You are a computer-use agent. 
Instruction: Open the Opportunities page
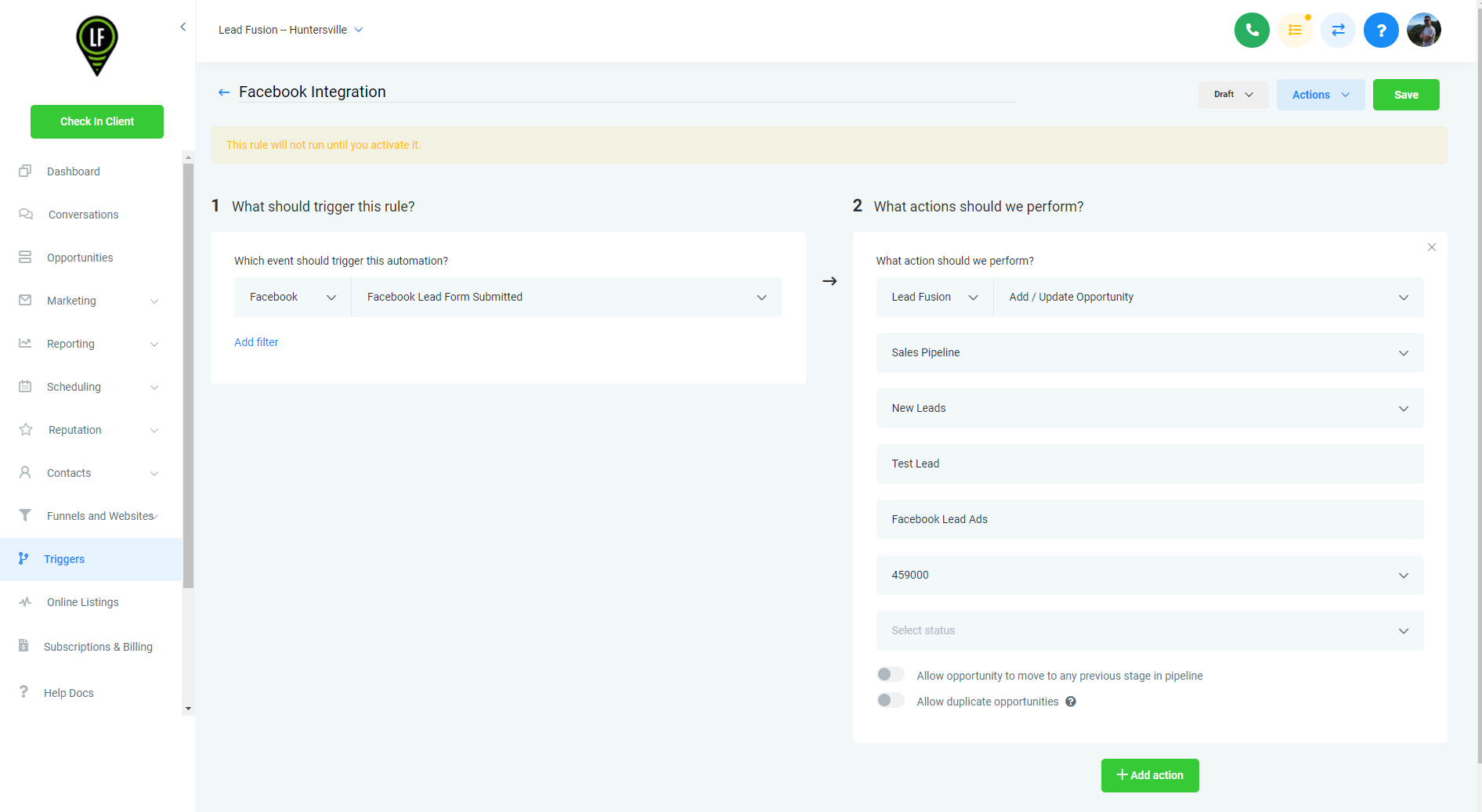[x=91, y=258]
